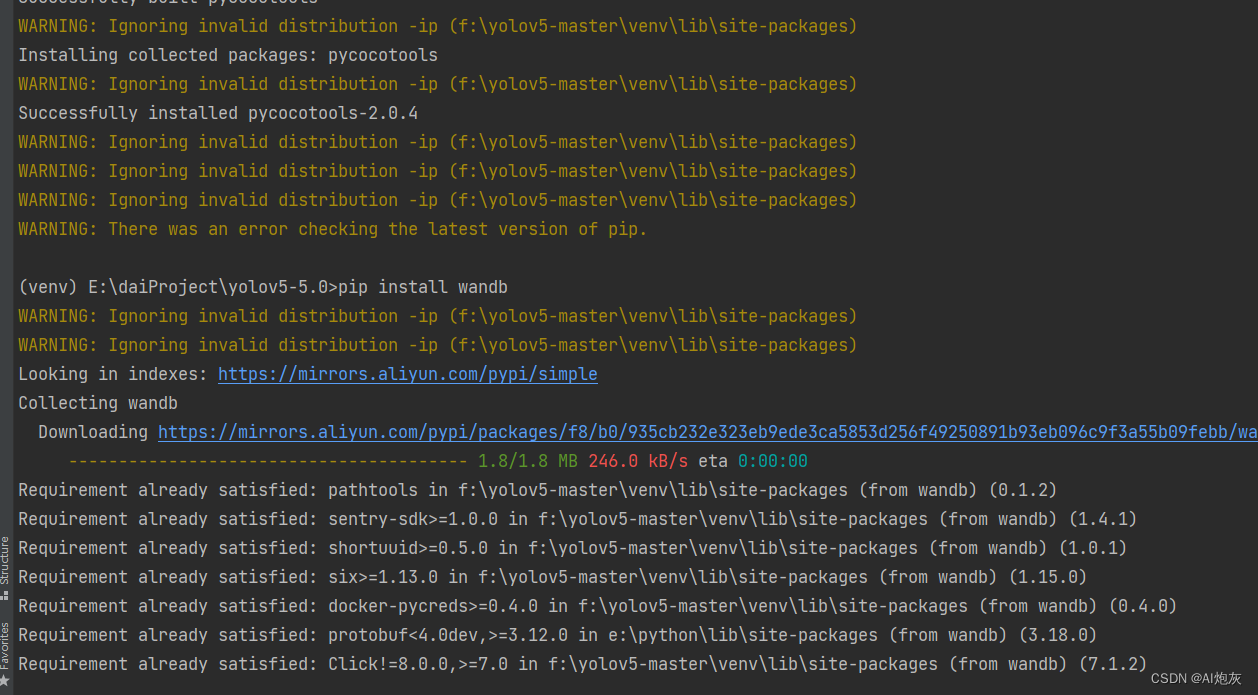Click the sentry-sdk>=1.0.0 requirement line

tap(578, 519)
